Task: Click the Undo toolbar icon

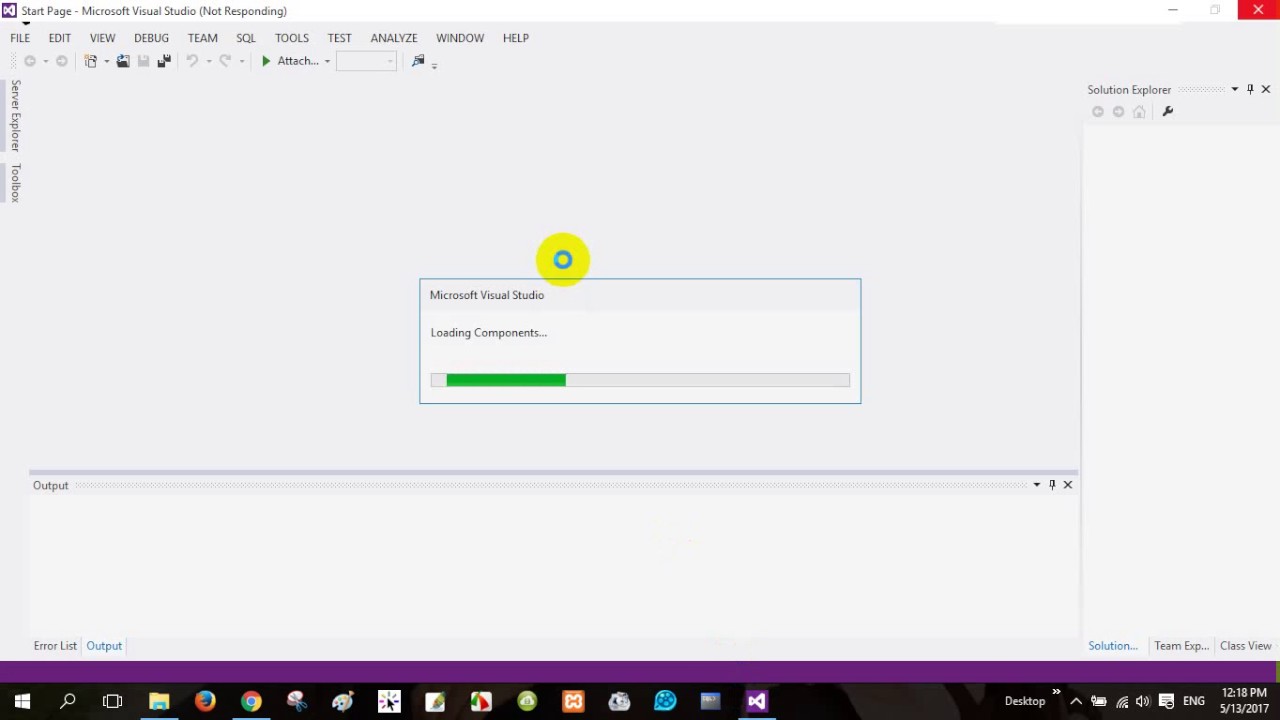Action: 192,61
